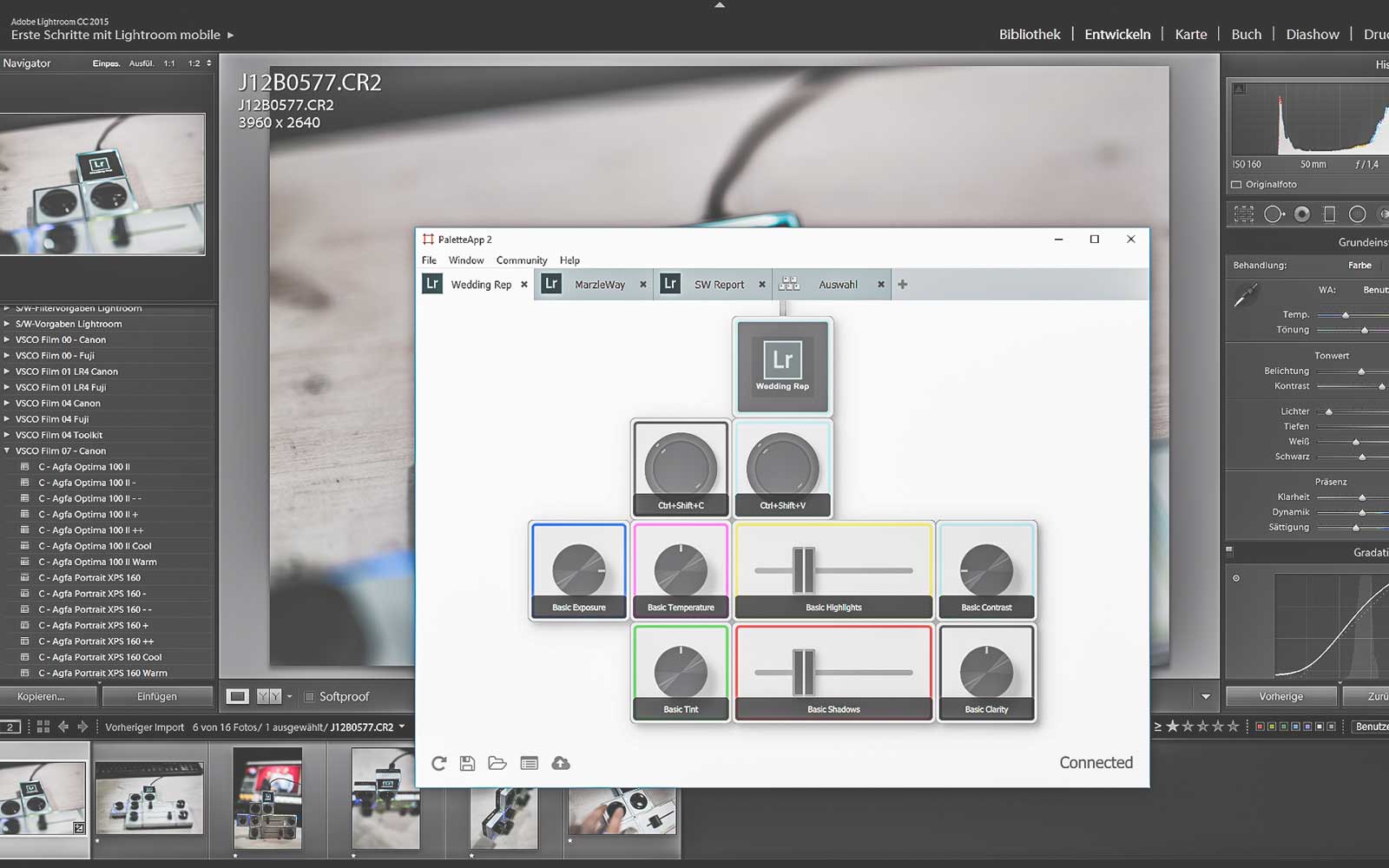Select the Ctrl+Shift+C button module

coord(681,468)
